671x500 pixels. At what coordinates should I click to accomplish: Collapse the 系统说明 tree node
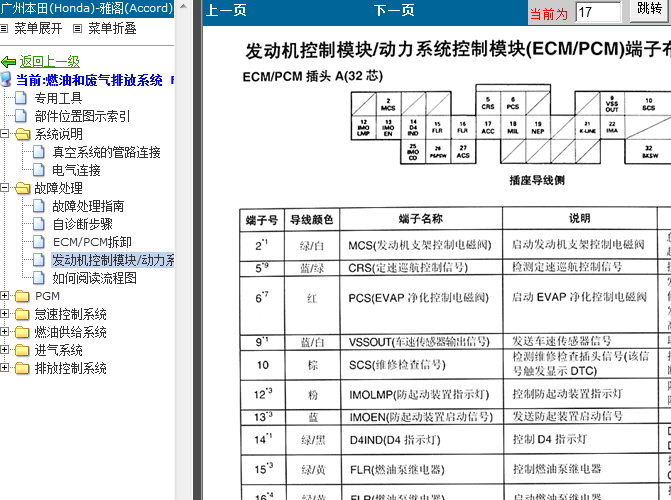[x=4, y=134]
